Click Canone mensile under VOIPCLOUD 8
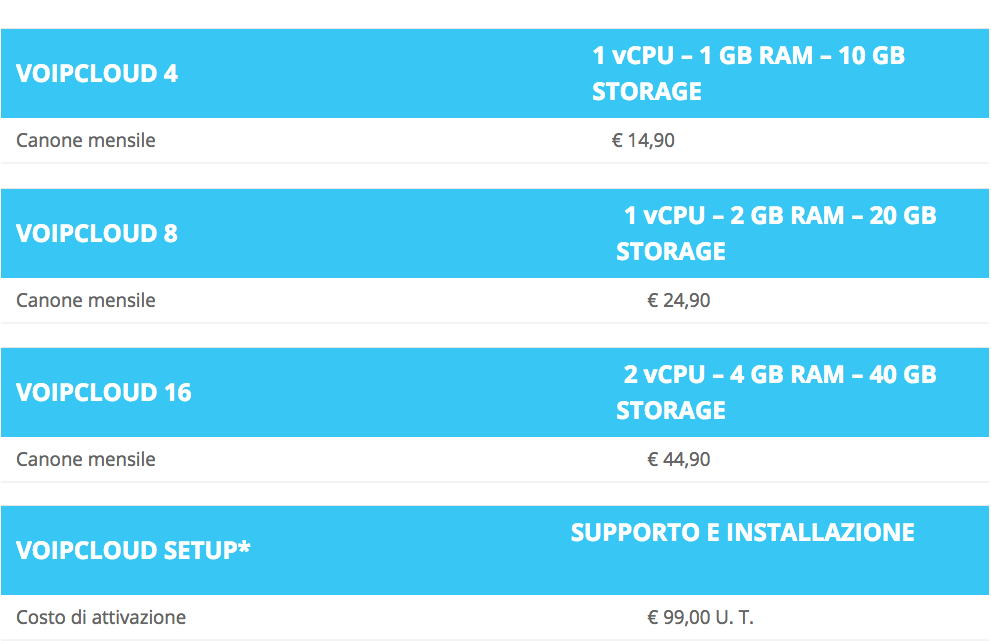The width and height of the screenshot is (991, 641). pos(86,300)
